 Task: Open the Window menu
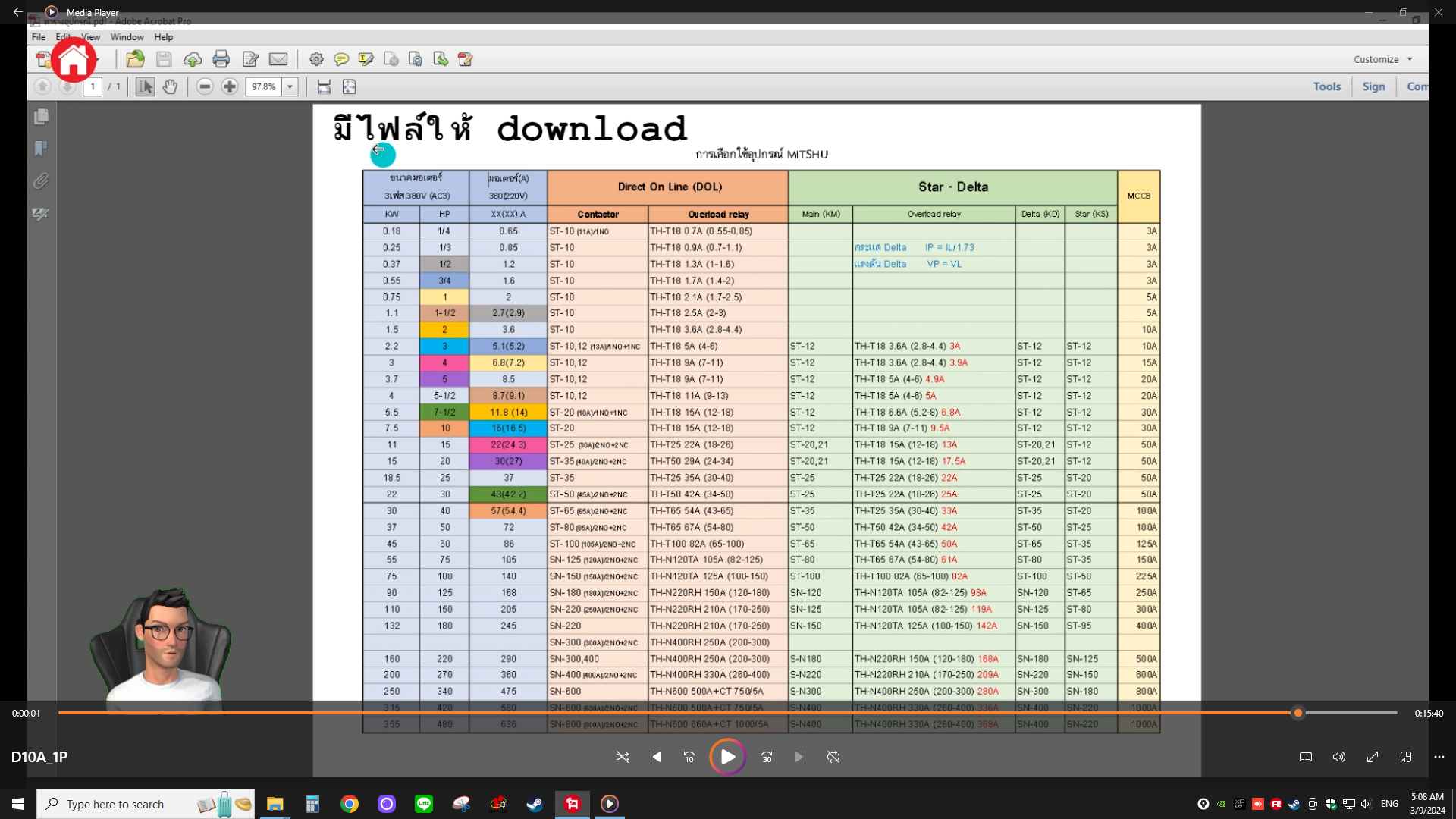[x=127, y=37]
